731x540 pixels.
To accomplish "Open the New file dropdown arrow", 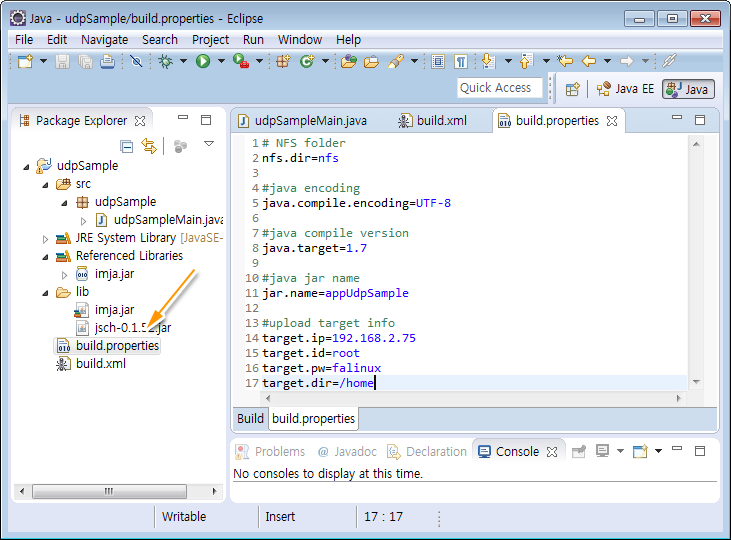I will tap(43, 61).
